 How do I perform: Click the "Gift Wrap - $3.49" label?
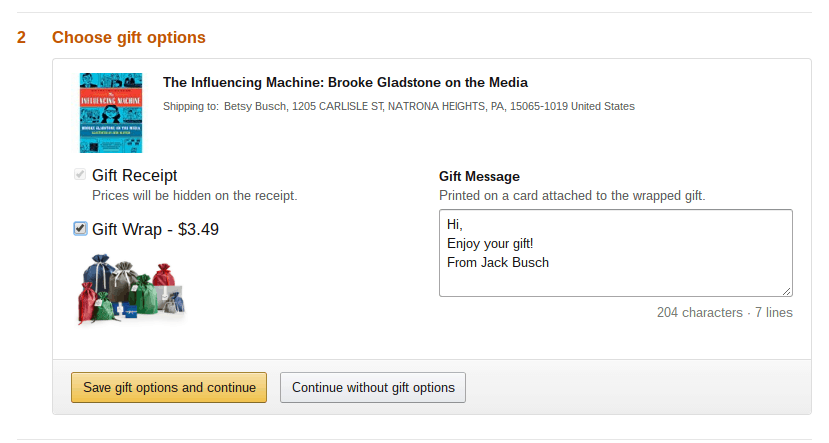pos(155,229)
